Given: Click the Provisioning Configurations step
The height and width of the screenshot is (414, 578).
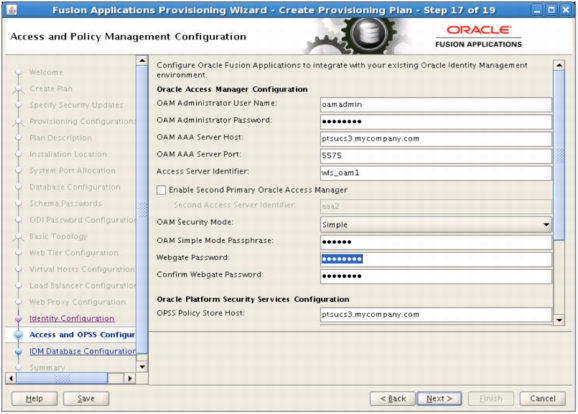Looking at the screenshot, I should point(83,121).
